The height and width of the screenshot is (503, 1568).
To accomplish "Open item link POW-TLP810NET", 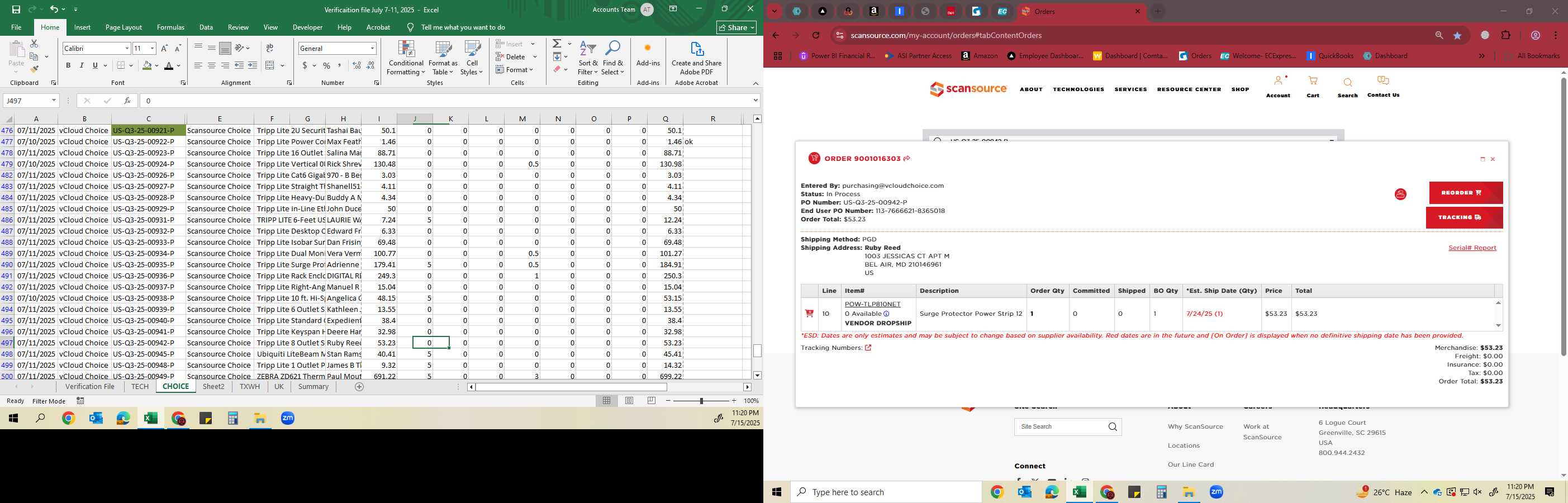I will pos(872,304).
